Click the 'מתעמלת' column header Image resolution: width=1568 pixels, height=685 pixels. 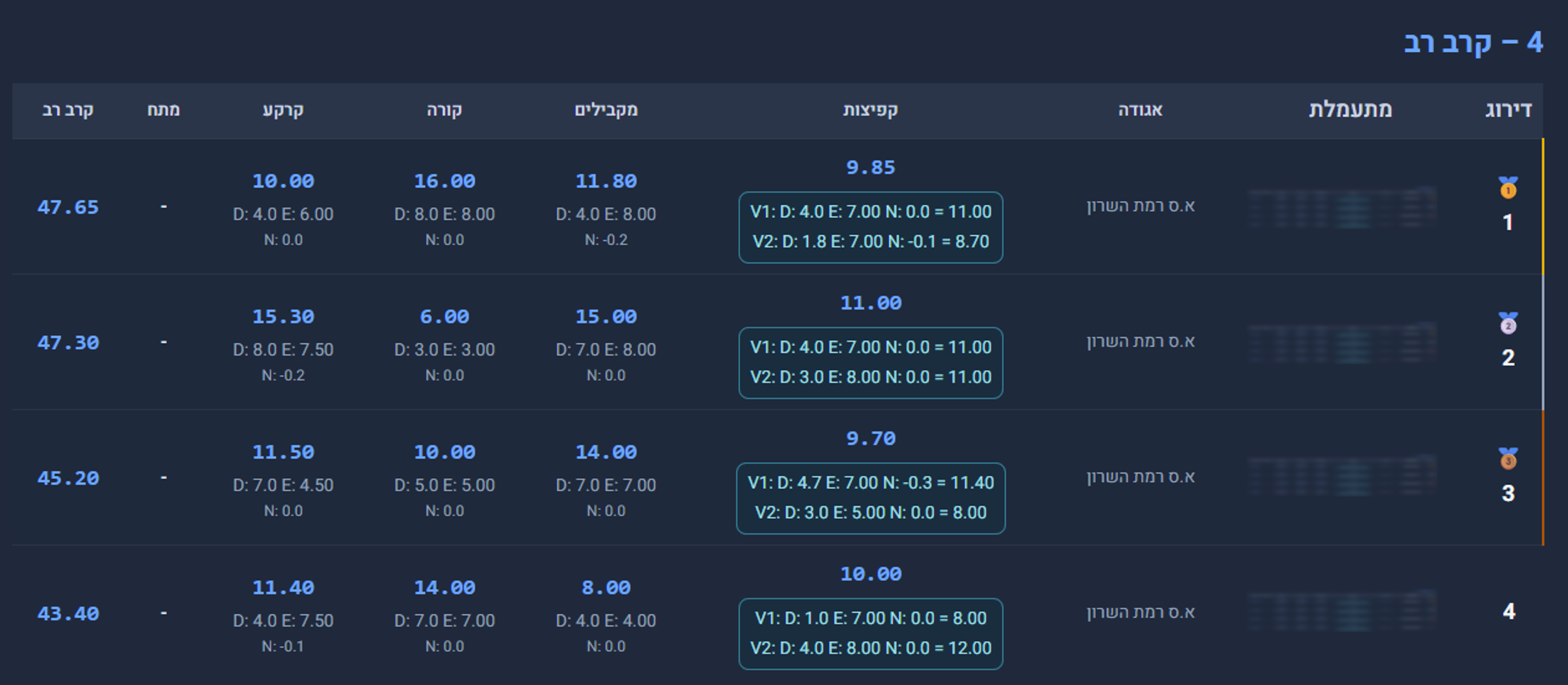pos(1351,109)
